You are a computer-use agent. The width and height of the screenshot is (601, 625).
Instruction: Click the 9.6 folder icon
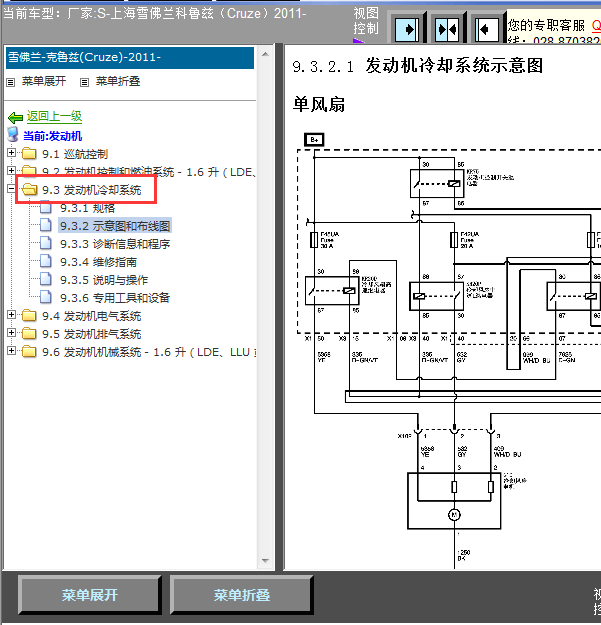[29, 351]
